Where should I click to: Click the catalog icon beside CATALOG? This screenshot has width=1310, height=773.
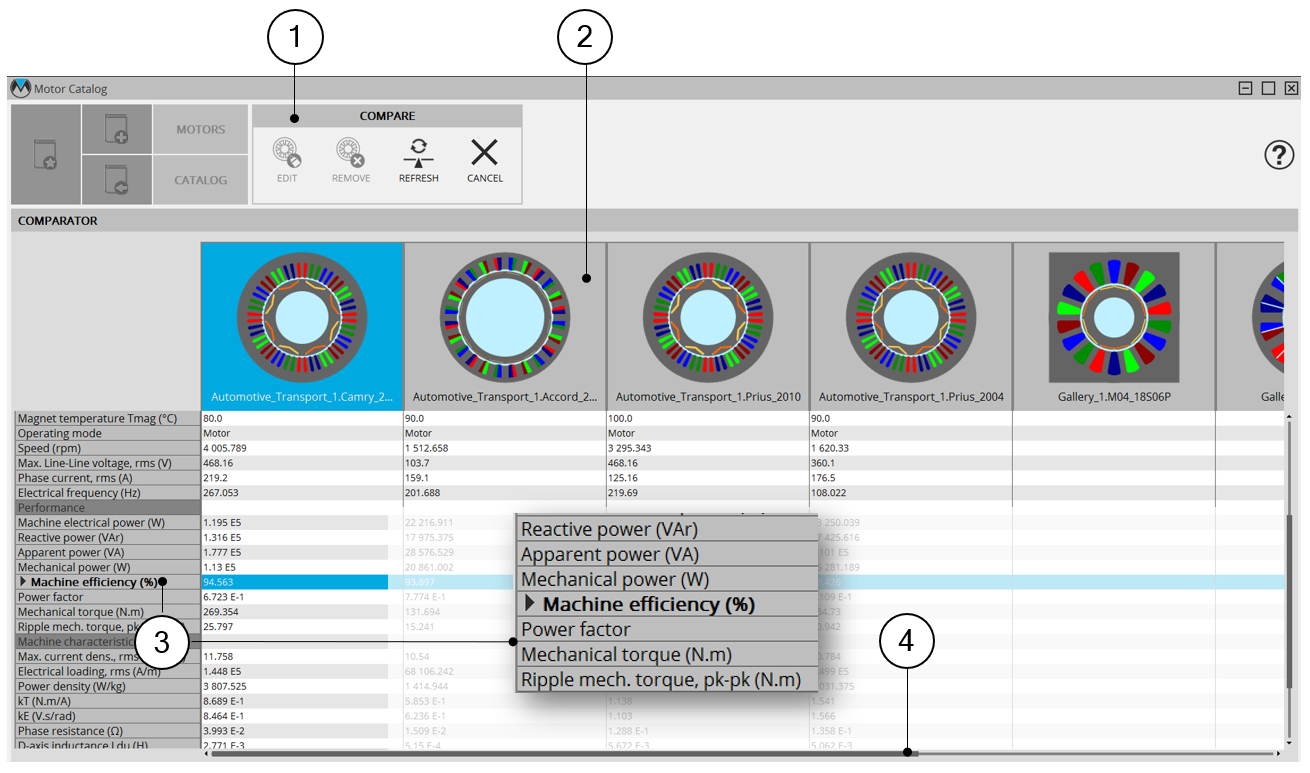tap(116, 180)
